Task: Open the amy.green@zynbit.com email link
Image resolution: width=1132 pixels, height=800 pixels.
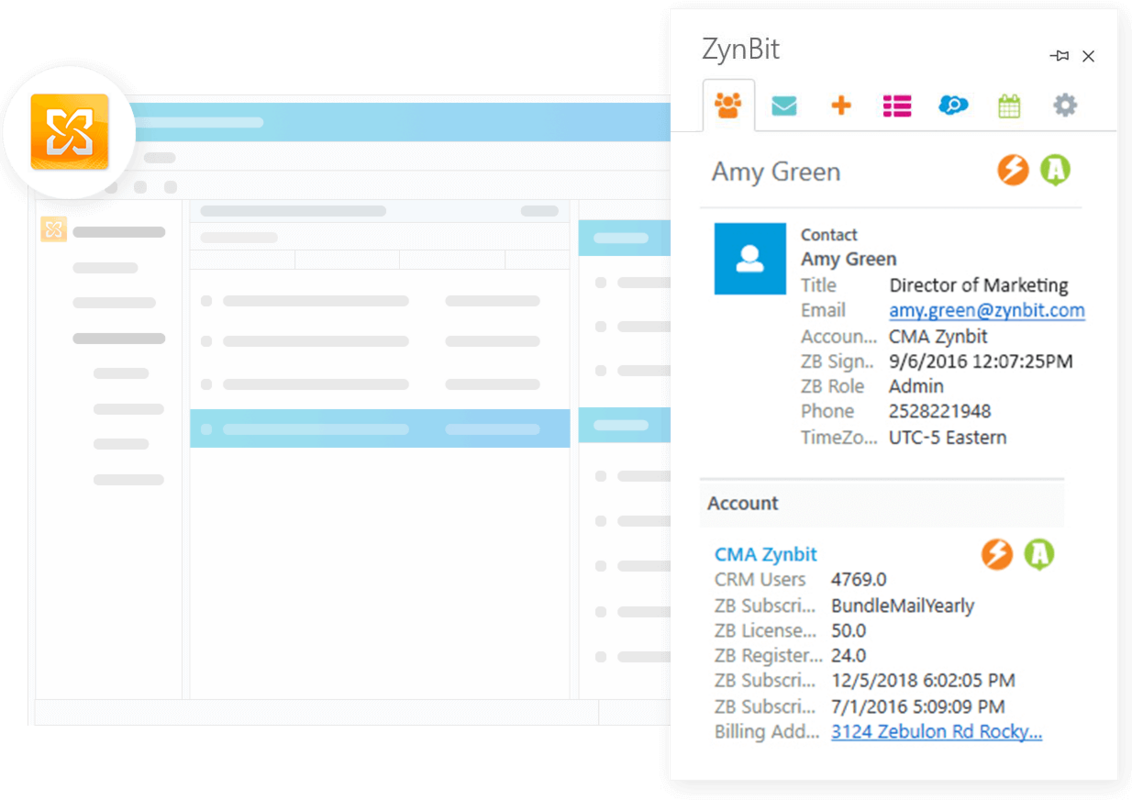Action: coord(986,310)
